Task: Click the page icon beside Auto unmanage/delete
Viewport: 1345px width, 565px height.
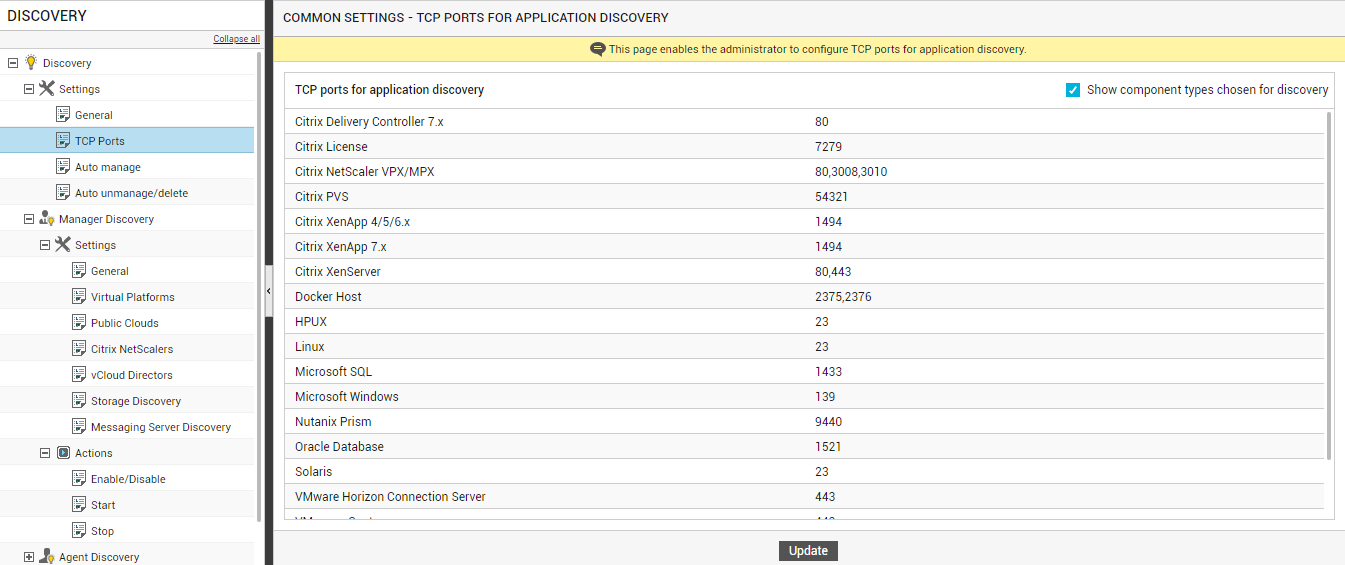Action: point(63,192)
